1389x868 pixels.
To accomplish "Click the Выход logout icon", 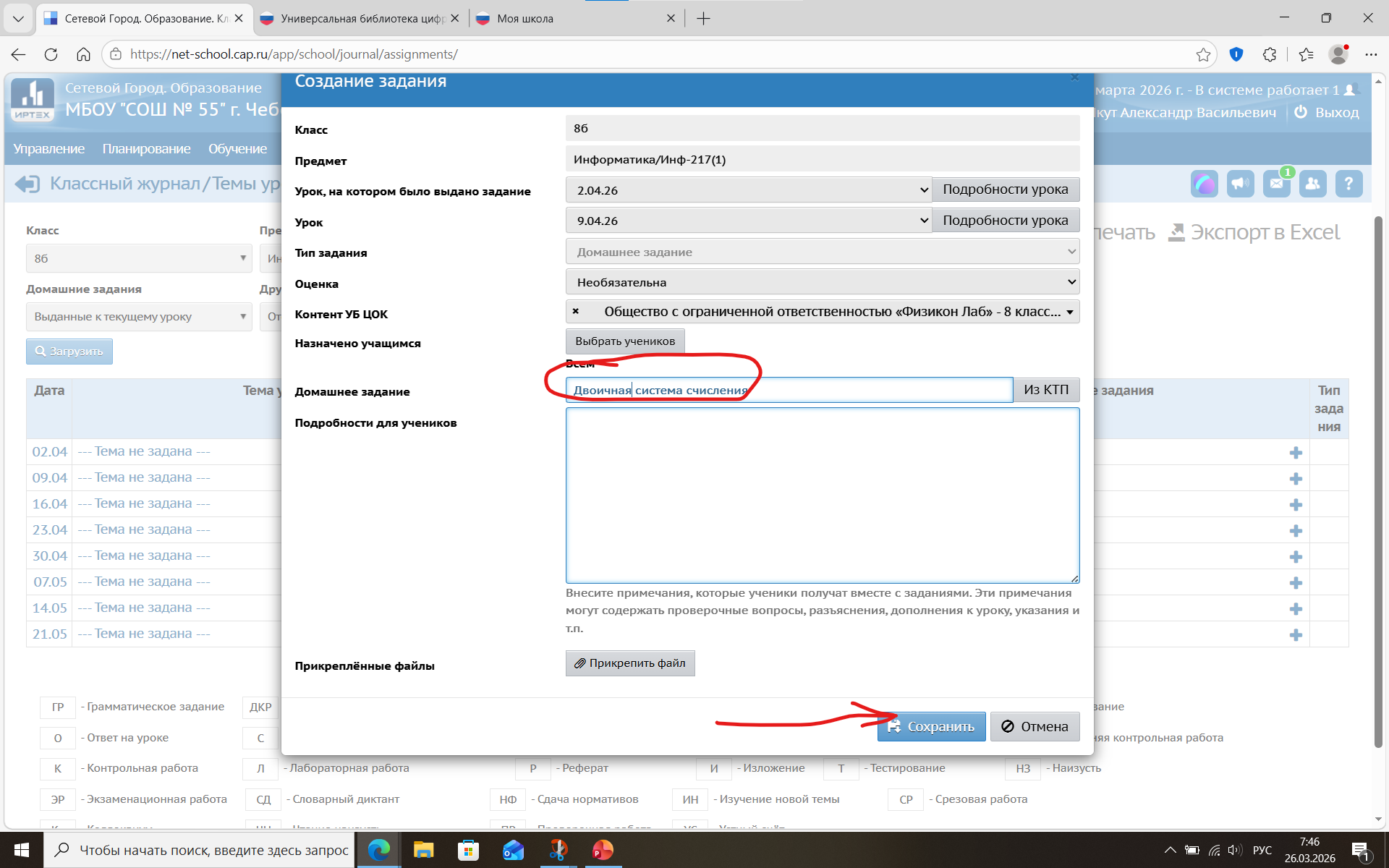I will 1301,112.
